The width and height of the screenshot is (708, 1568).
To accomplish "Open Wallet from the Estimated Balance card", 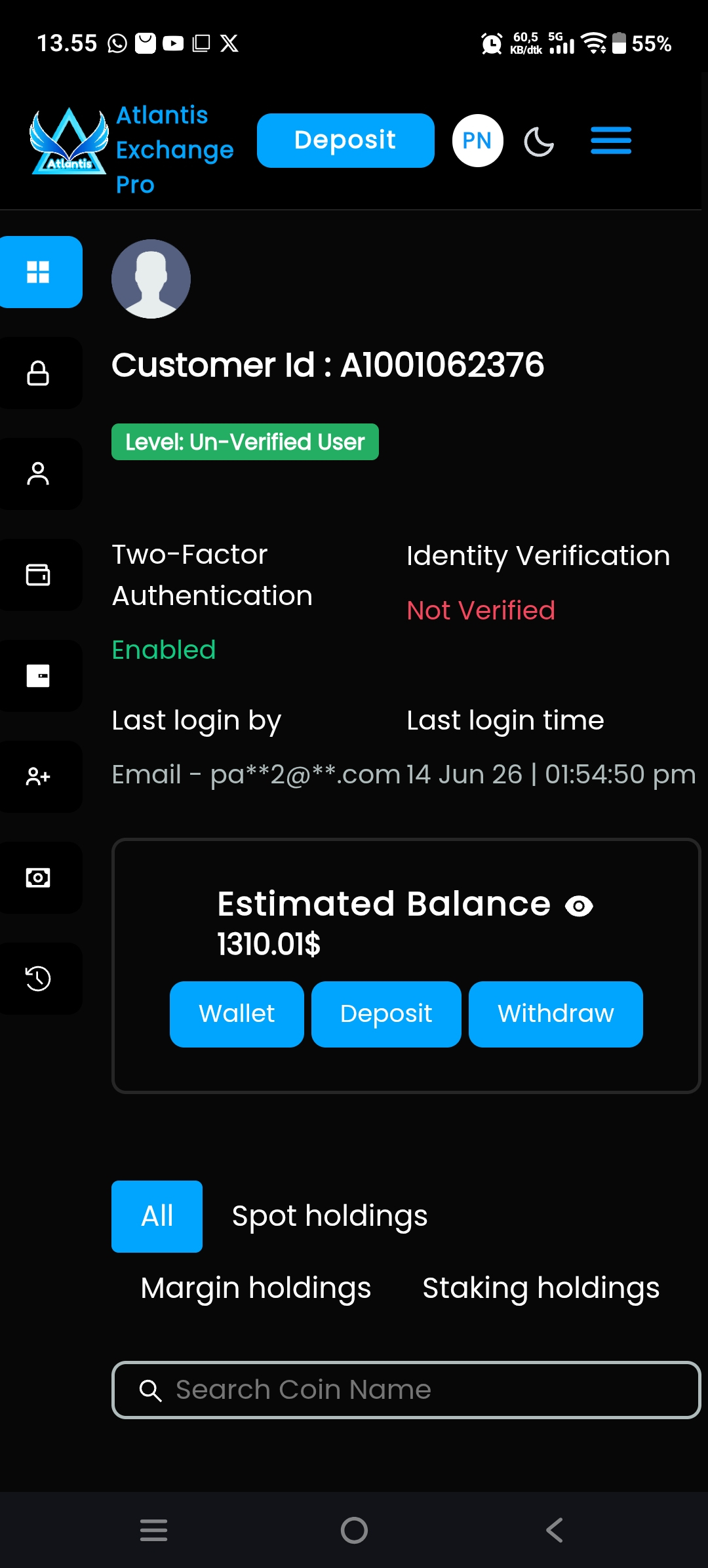I will click(237, 1014).
